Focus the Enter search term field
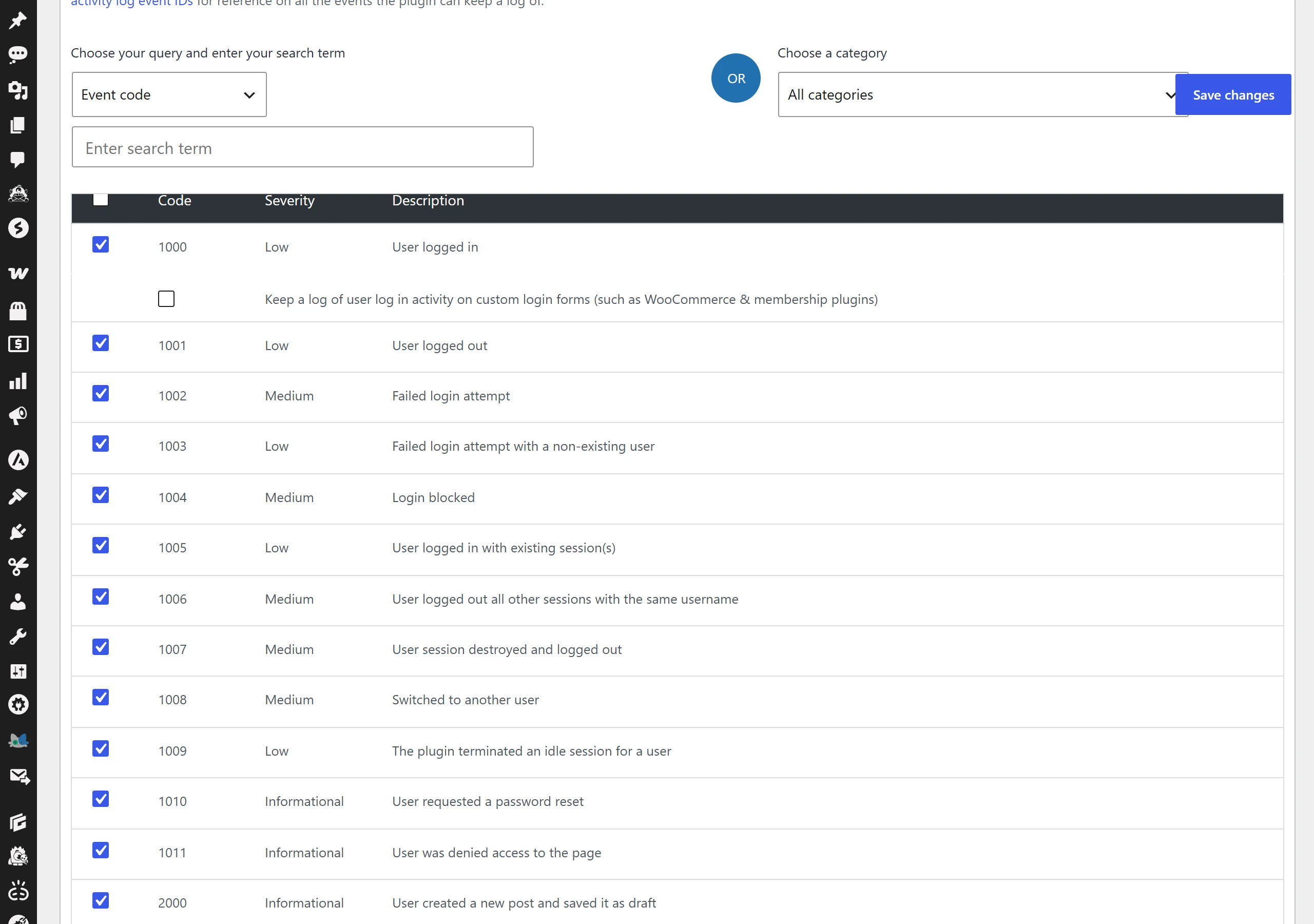The width and height of the screenshot is (1314, 924). click(x=303, y=147)
